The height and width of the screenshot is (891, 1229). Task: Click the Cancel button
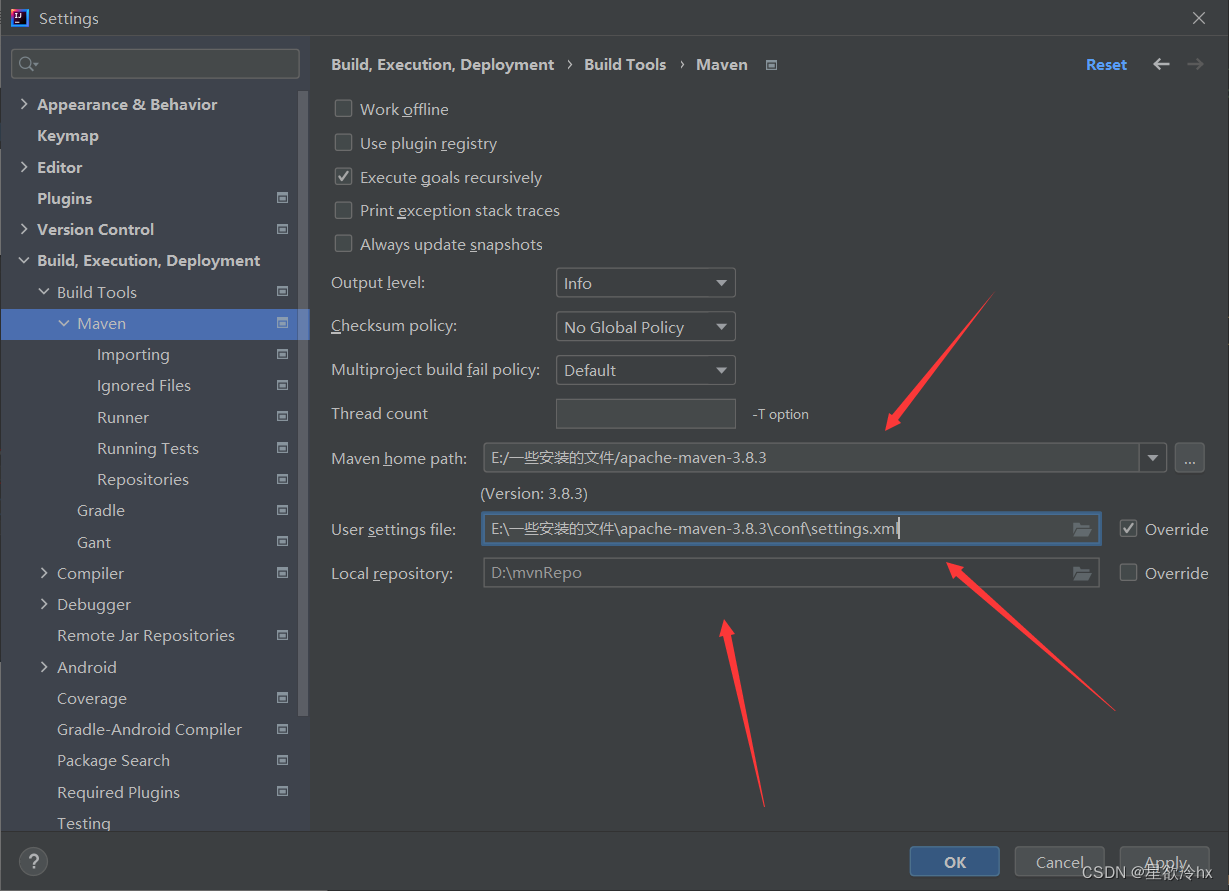point(1059,862)
